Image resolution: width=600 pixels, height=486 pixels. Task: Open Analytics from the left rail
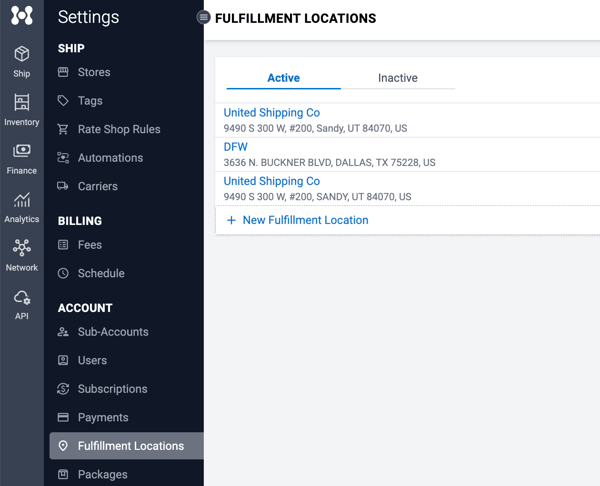[x=22, y=207]
